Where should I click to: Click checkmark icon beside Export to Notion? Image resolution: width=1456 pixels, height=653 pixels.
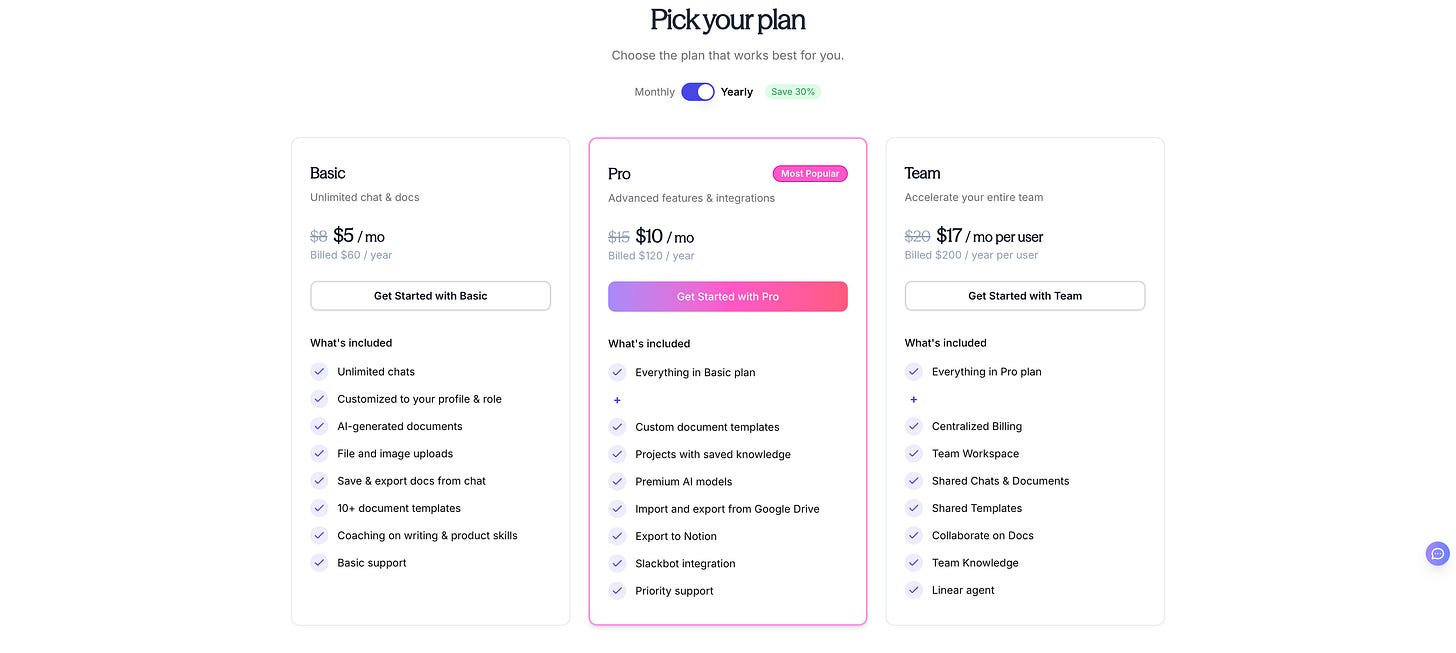[x=617, y=536]
